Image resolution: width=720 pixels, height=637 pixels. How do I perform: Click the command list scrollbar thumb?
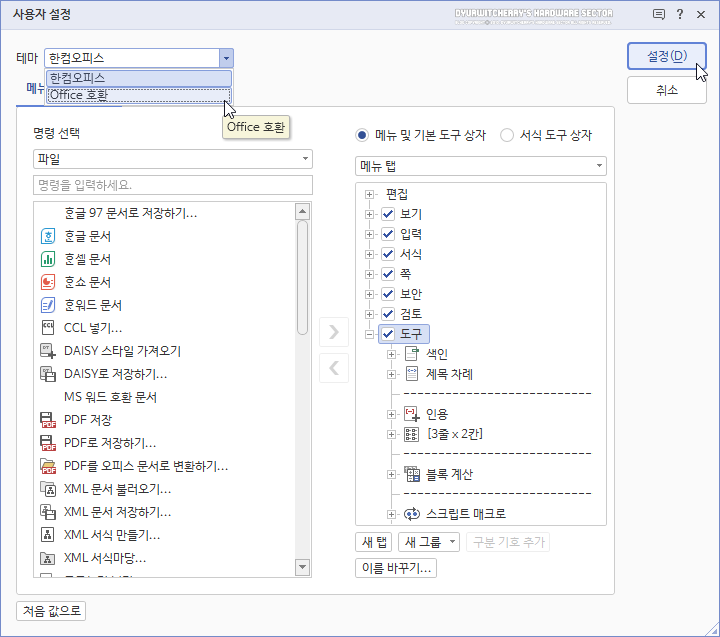click(x=302, y=278)
